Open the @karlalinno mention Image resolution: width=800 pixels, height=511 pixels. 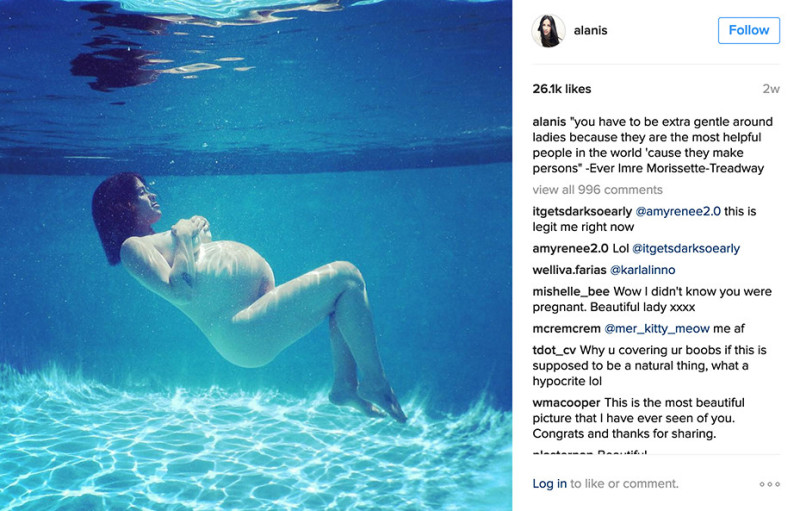tap(643, 270)
